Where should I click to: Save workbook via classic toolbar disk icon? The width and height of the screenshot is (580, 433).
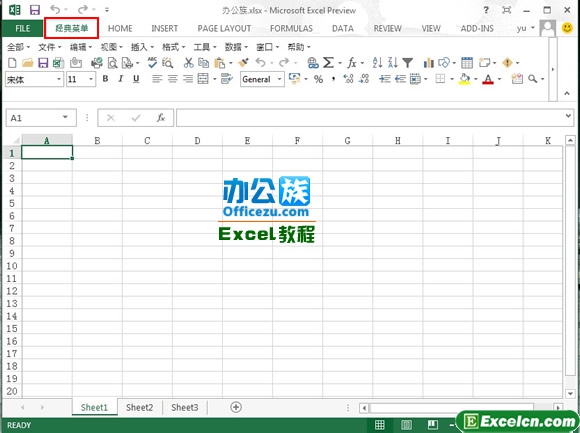[43, 63]
